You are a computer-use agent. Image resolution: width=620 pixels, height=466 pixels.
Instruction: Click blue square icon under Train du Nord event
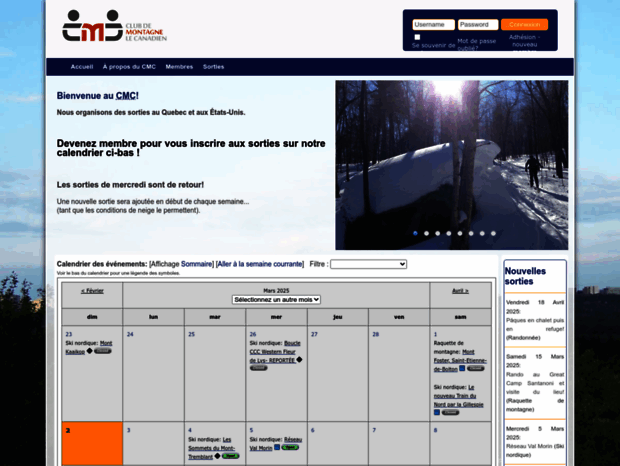(x=437, y=412)
